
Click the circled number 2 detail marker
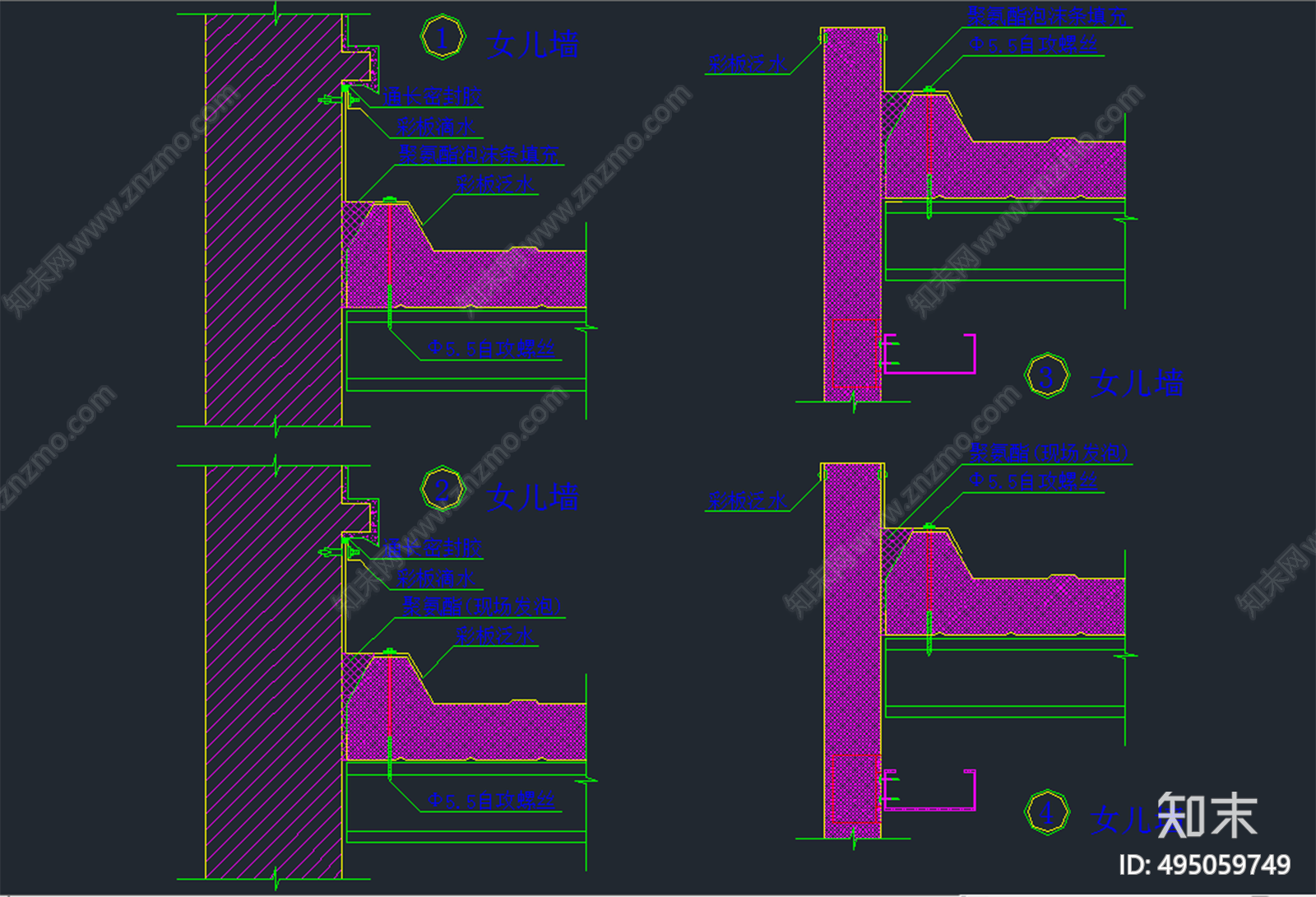coord(443,490)
